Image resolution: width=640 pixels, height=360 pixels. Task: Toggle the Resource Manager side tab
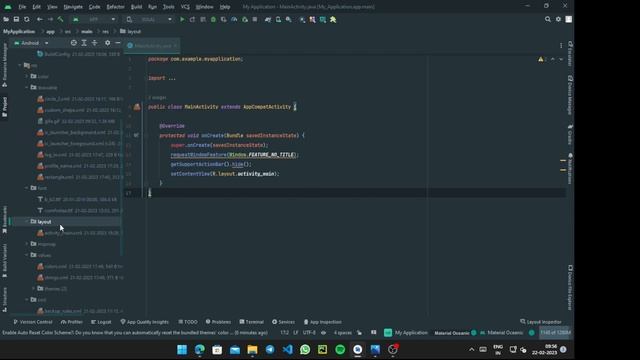click(x=4, y=65)
